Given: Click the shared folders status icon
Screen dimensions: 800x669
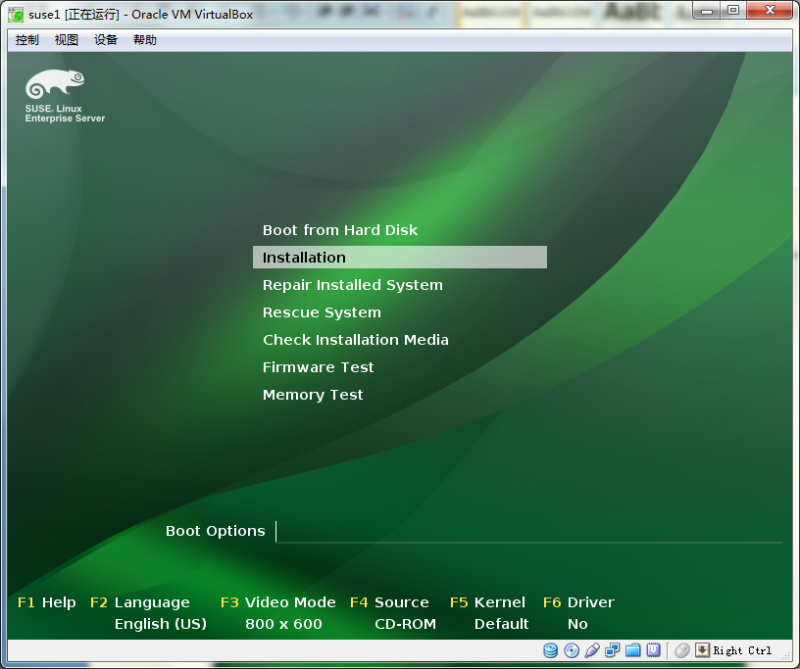Looking at the screenshot, I should tap(633, 650).
